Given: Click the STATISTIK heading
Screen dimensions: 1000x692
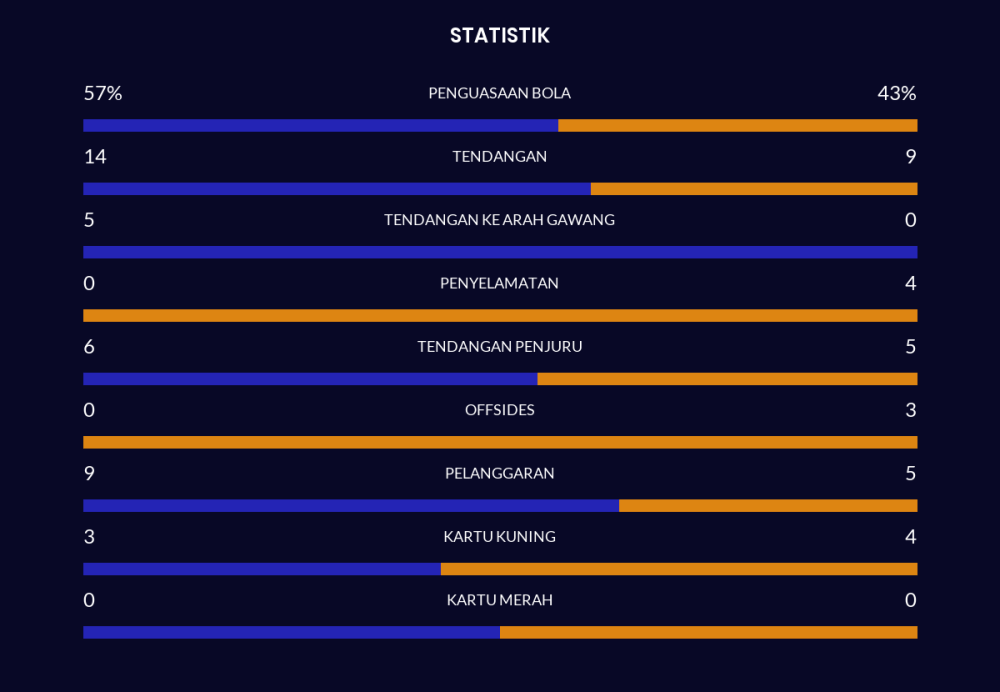Looking at the screenshot, I should tap(499, 36).
